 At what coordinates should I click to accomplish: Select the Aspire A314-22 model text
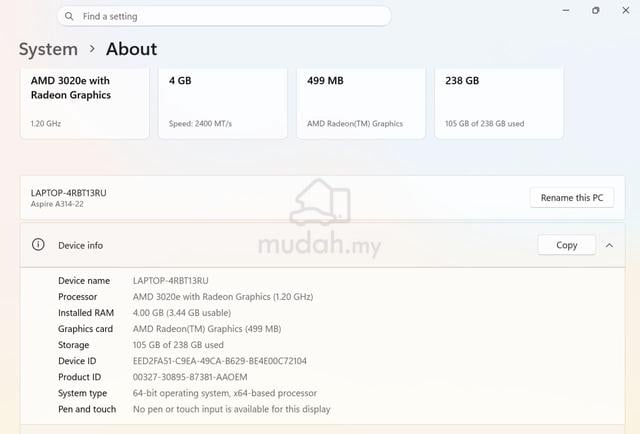click(57, 204)
